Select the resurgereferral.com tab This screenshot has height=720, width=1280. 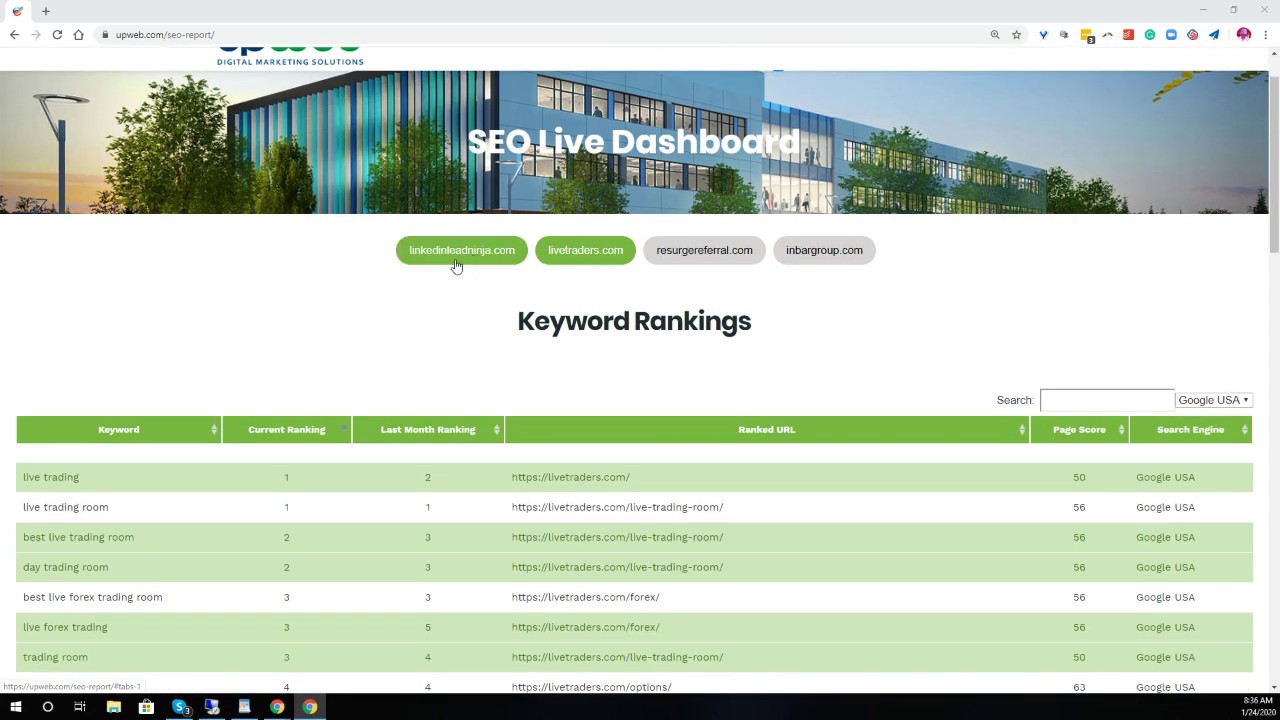point(704,250)
